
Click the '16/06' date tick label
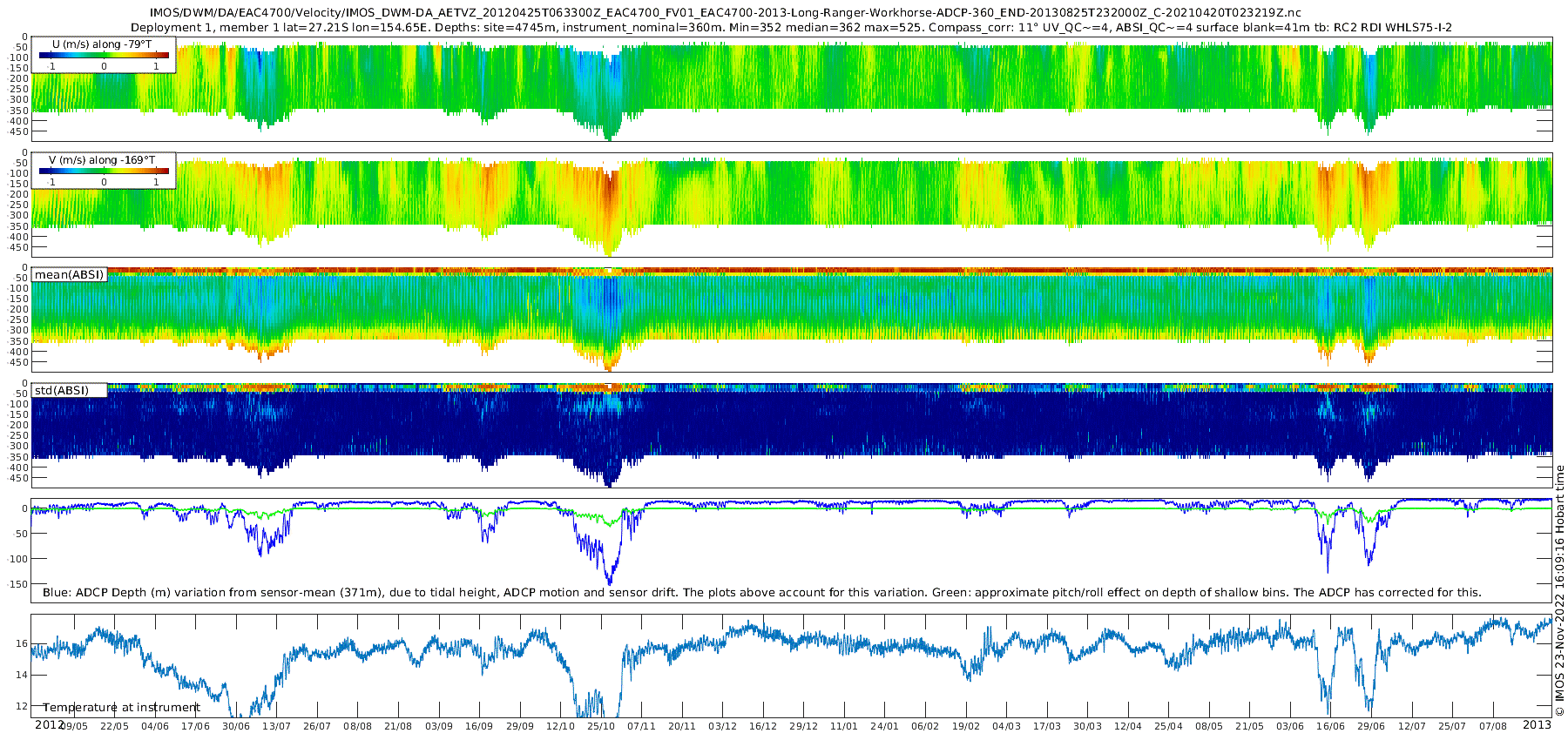pos(1330,726)
